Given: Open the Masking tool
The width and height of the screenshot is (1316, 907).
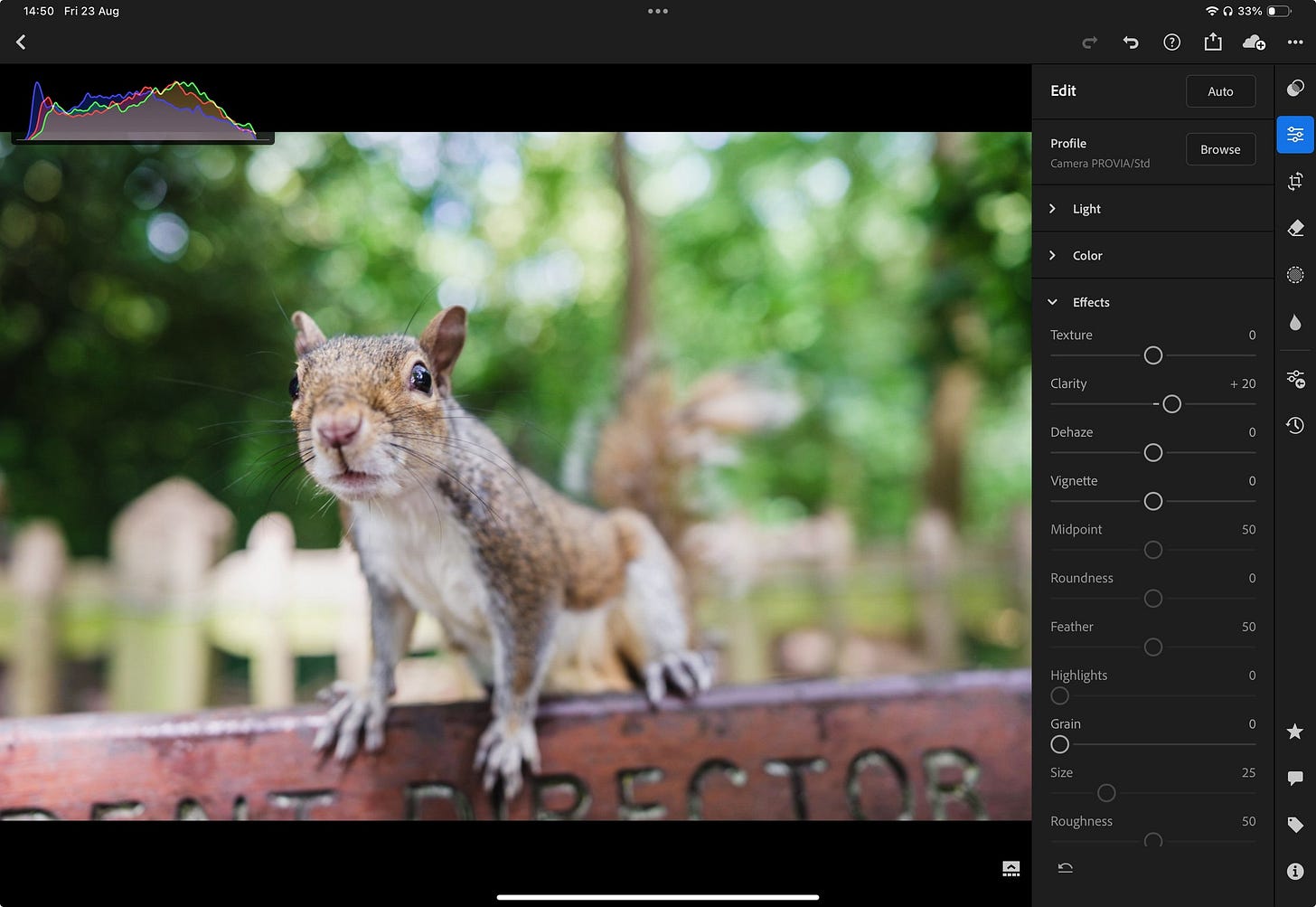Looking at the screenshot, I should [1294, 275].
